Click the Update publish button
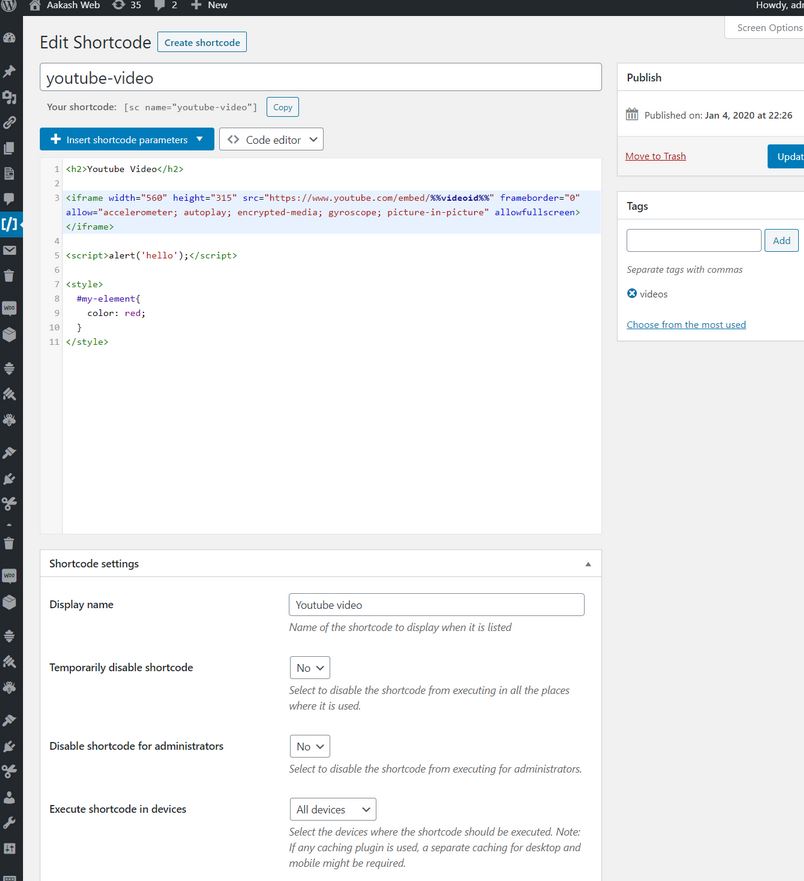 [x=787, y=156]
